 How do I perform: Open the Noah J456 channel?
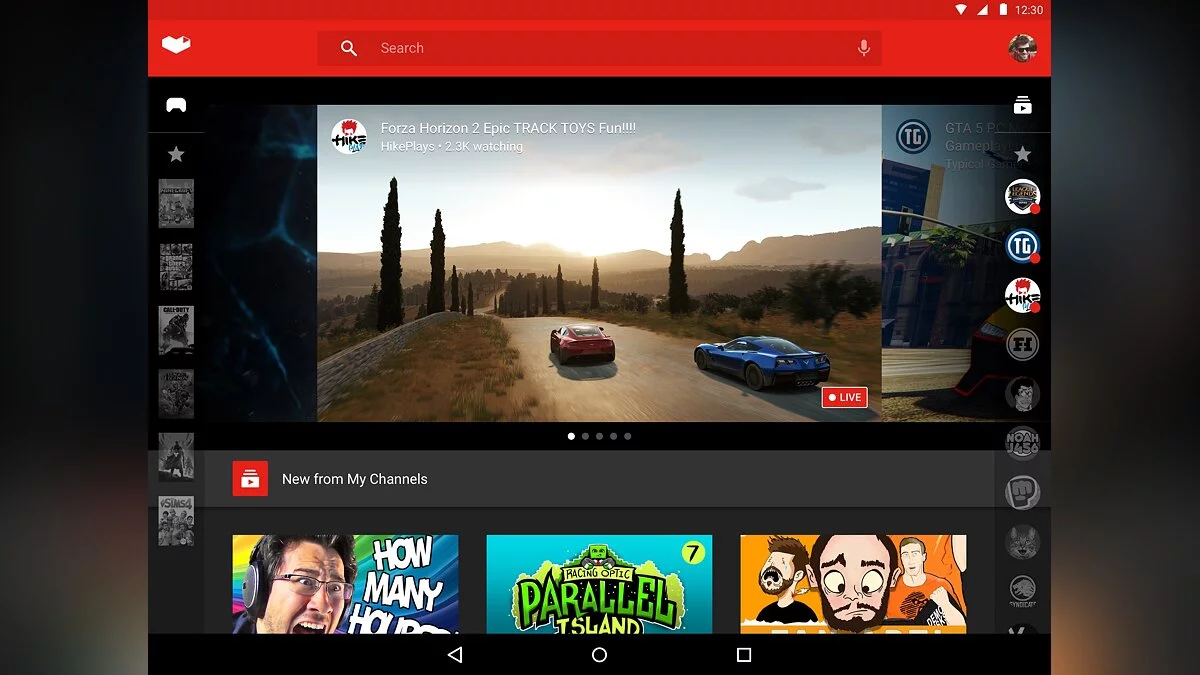1022,443
